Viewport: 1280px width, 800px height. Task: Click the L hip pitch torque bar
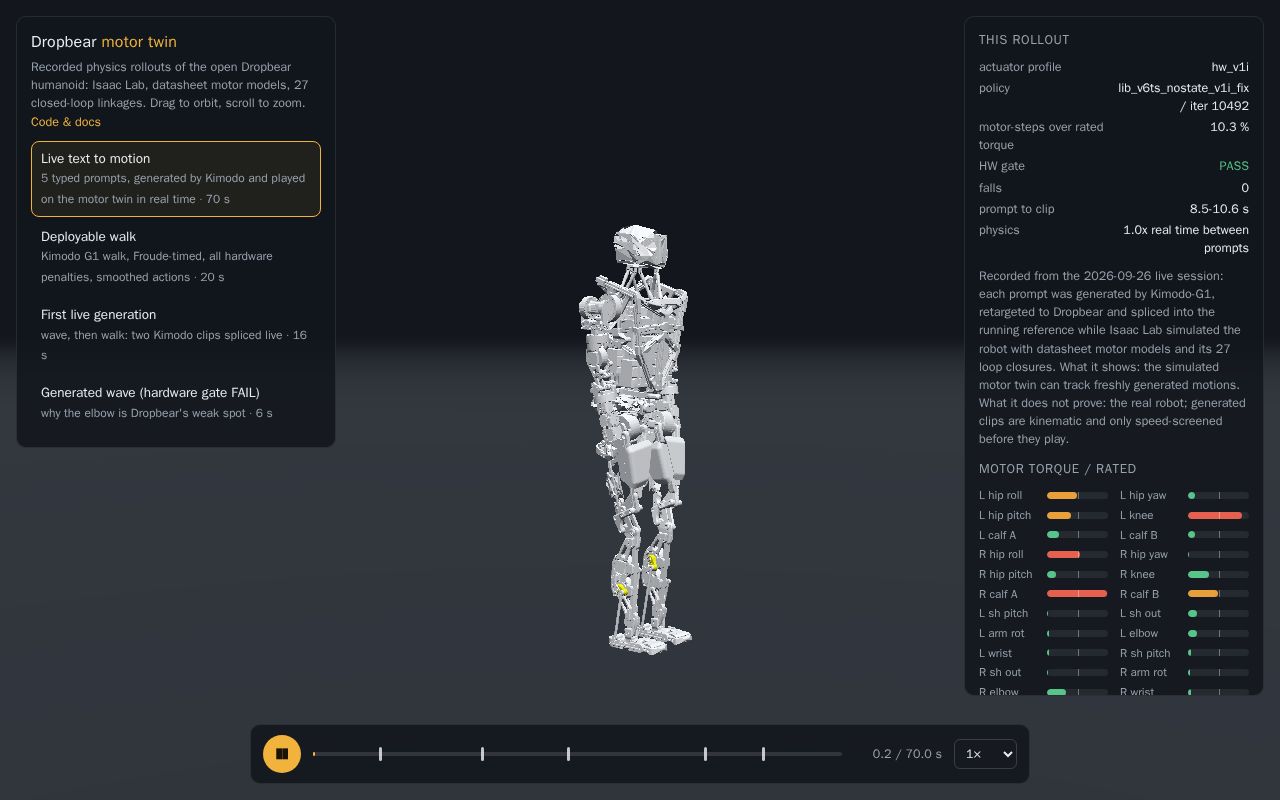click(x=1077, y=515)
